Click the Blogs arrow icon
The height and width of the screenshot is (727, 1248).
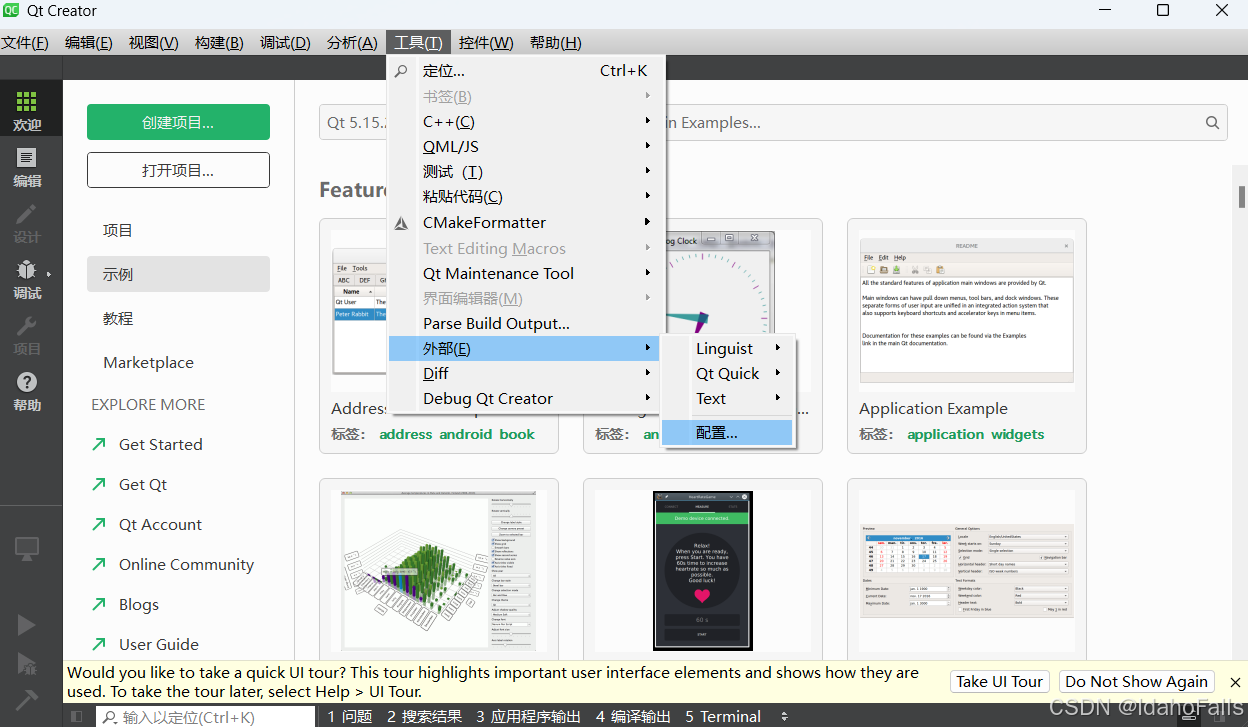coord(99,604)
